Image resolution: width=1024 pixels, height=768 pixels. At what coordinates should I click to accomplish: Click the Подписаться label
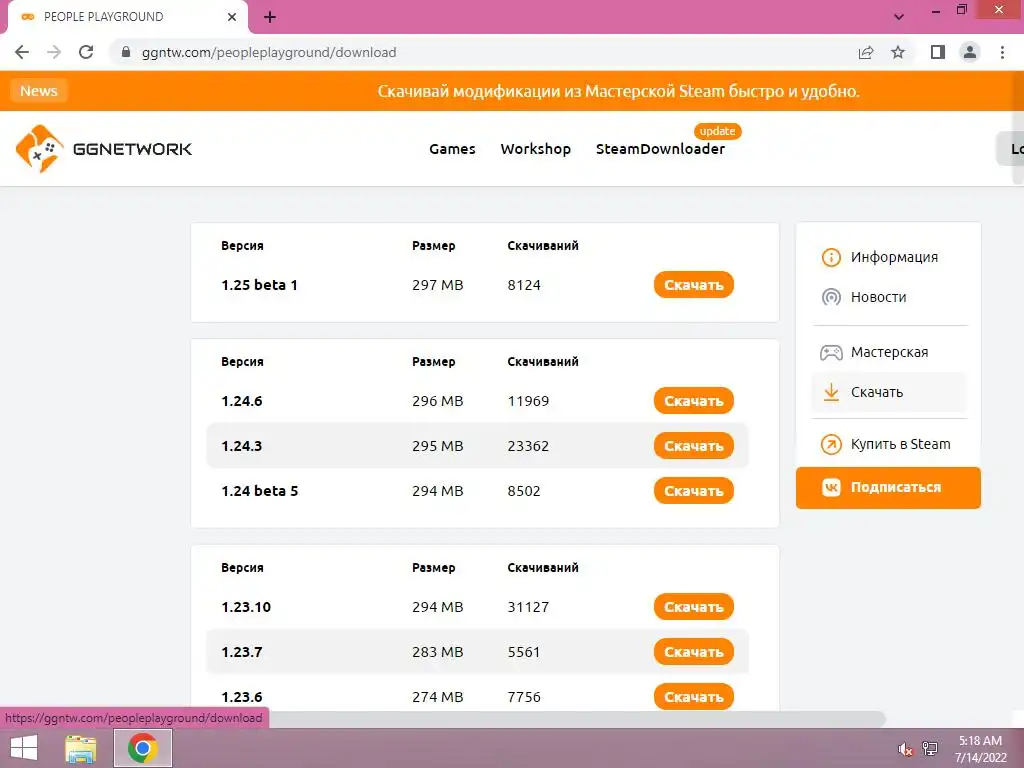click(895, 487)
